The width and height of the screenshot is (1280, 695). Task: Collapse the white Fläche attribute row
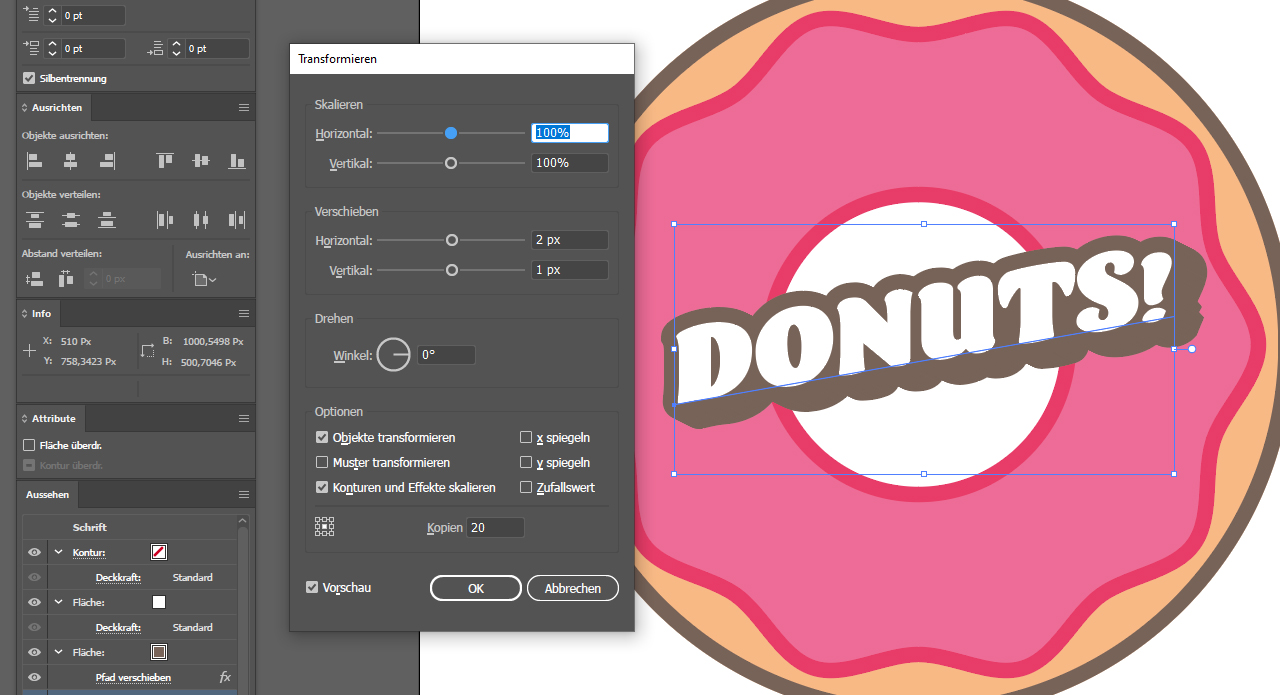58,602
